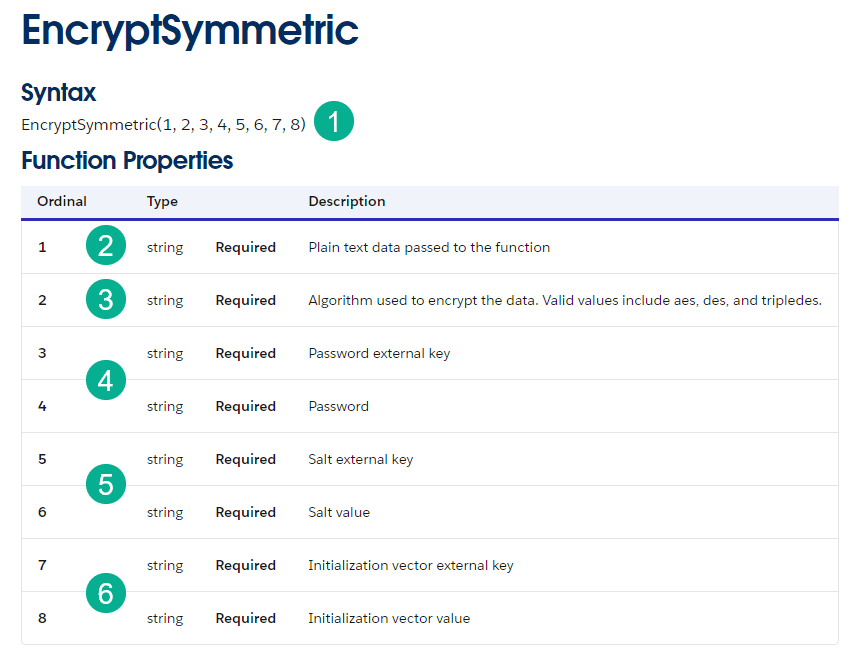Viewport: 851px width, 655px height.
Task: Click the 'Password external key' row description
Action: 379,353
